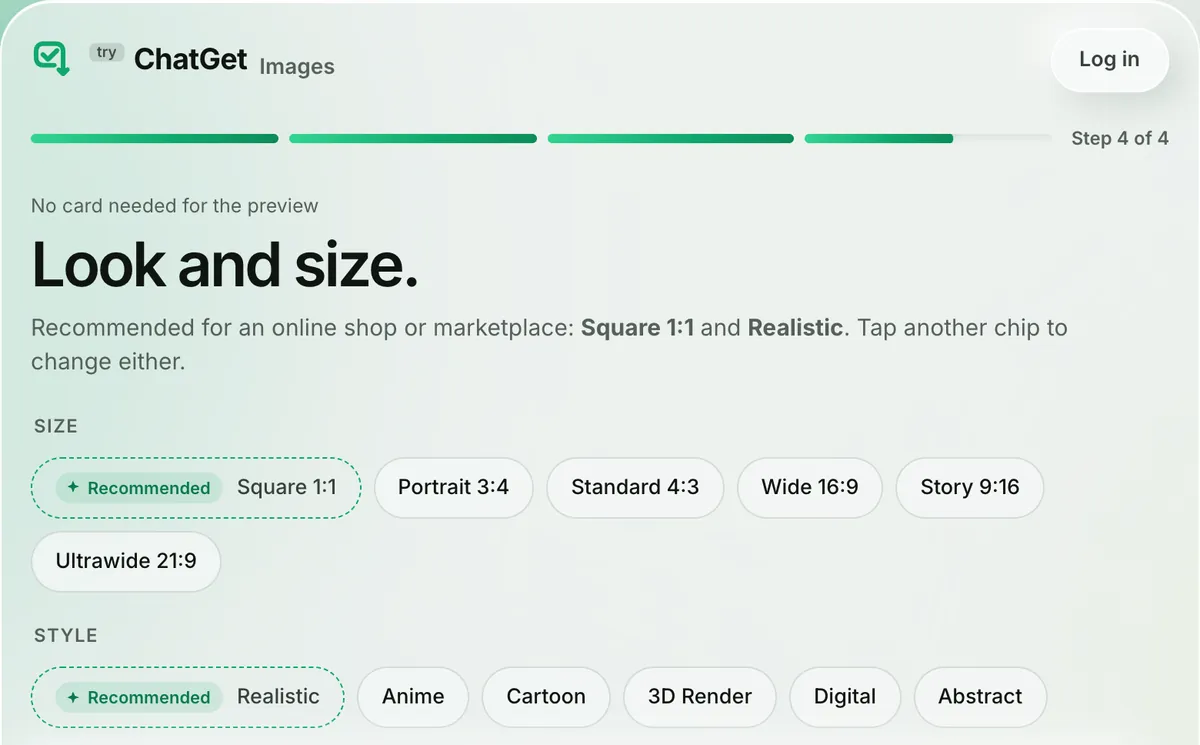Viewport: 1200px width, 745px height.
Task: Choose the Anime style chip
Action: tap(413, 697)
